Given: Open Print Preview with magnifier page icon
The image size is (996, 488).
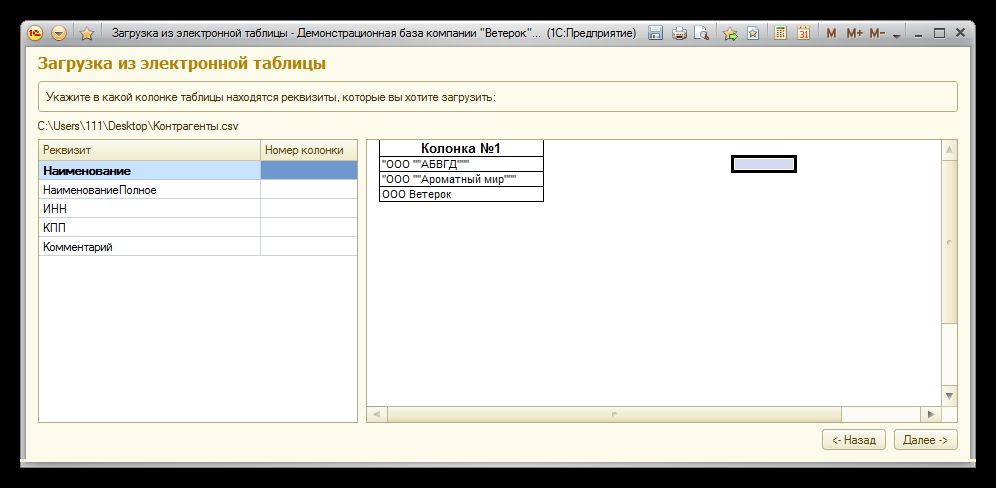Looking at the screenshot, I should (702, 33).
